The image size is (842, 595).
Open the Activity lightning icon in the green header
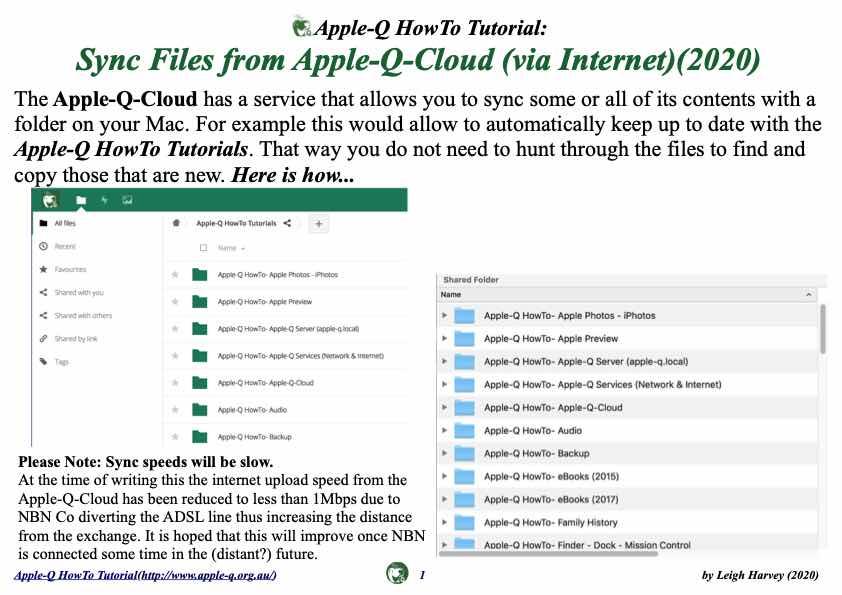[104, 200]
